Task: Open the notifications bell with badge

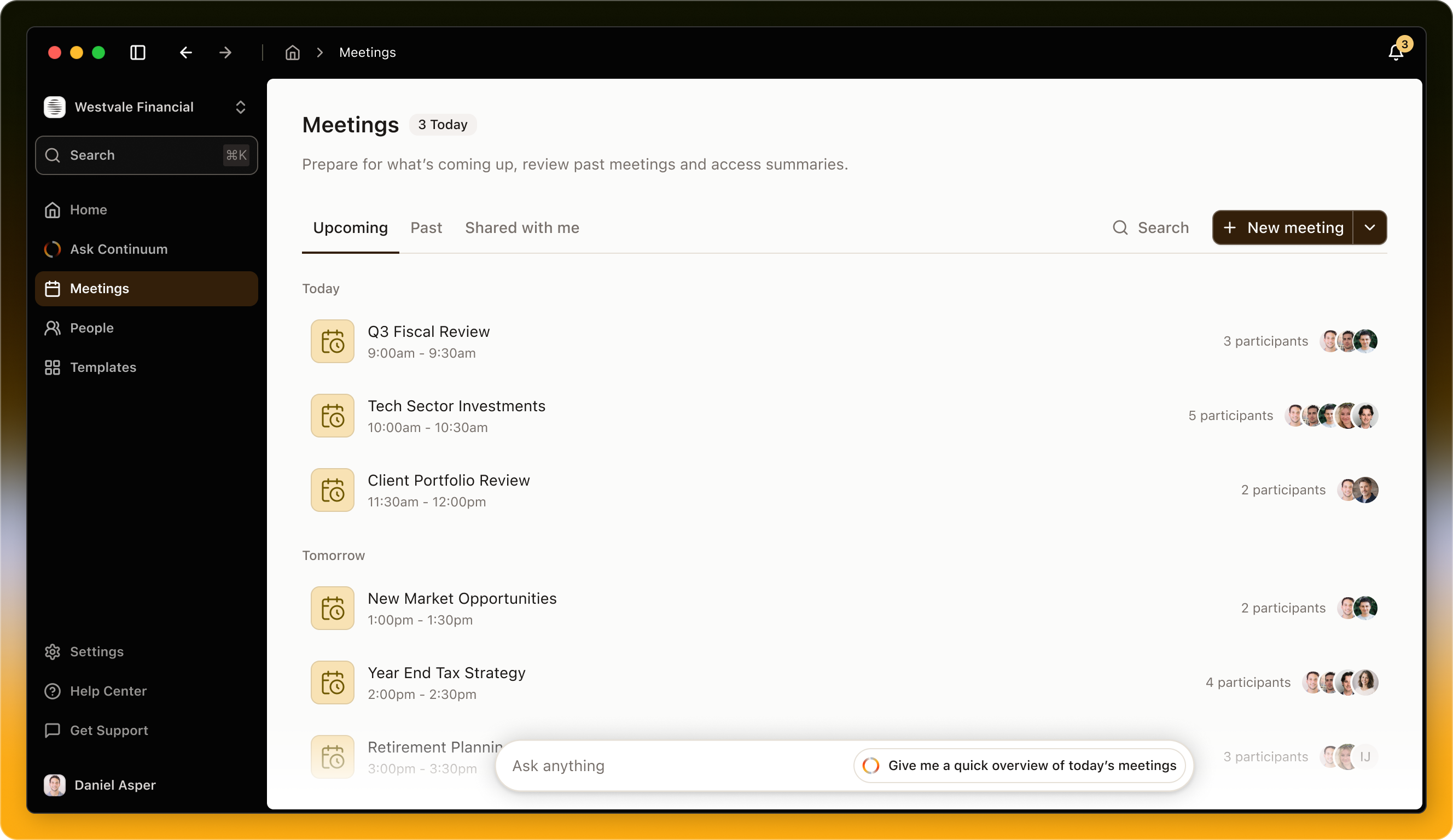Action: pyautogui.click(x=1396, y=52)
